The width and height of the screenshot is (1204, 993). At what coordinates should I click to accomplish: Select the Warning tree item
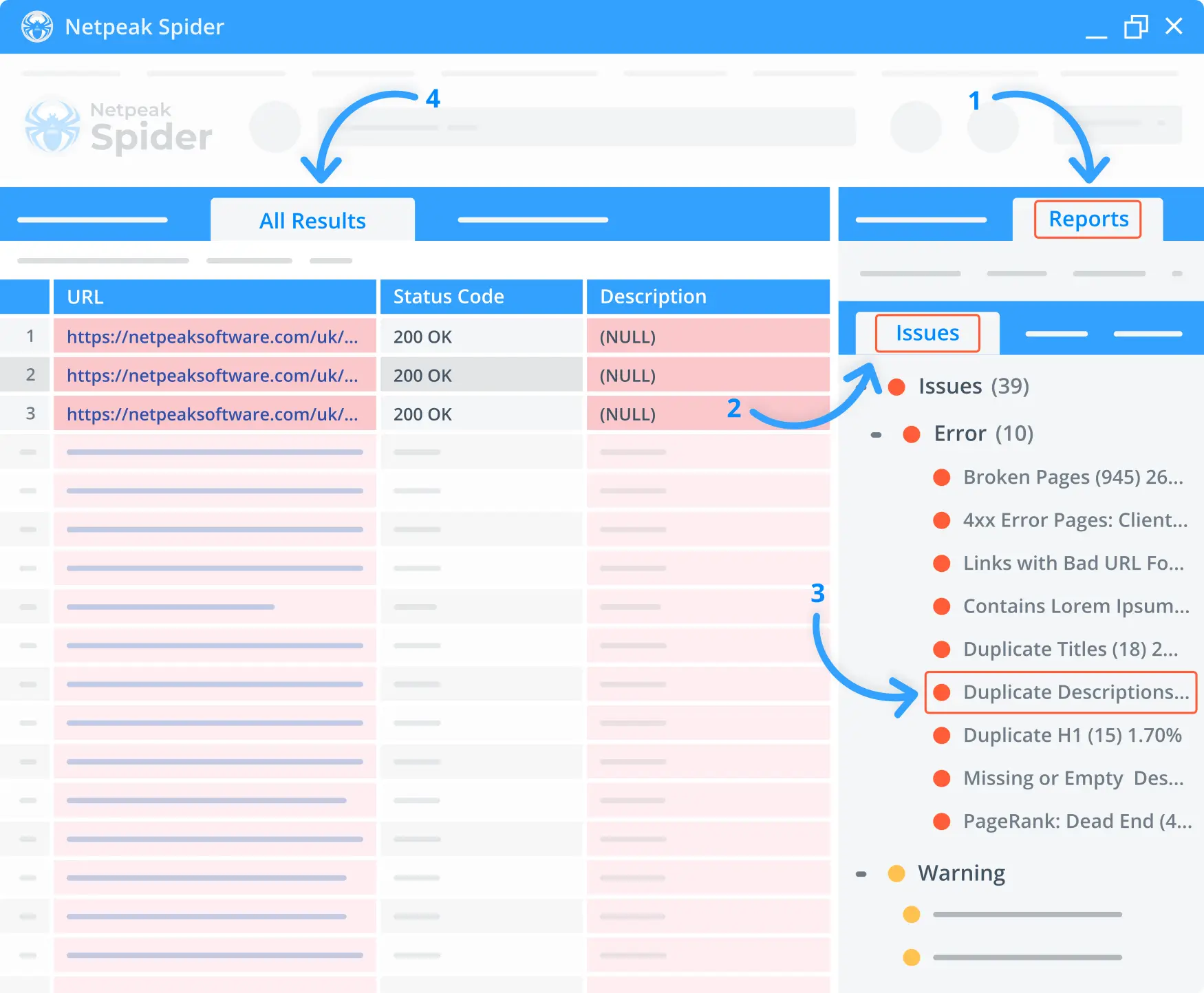point(961,873)
